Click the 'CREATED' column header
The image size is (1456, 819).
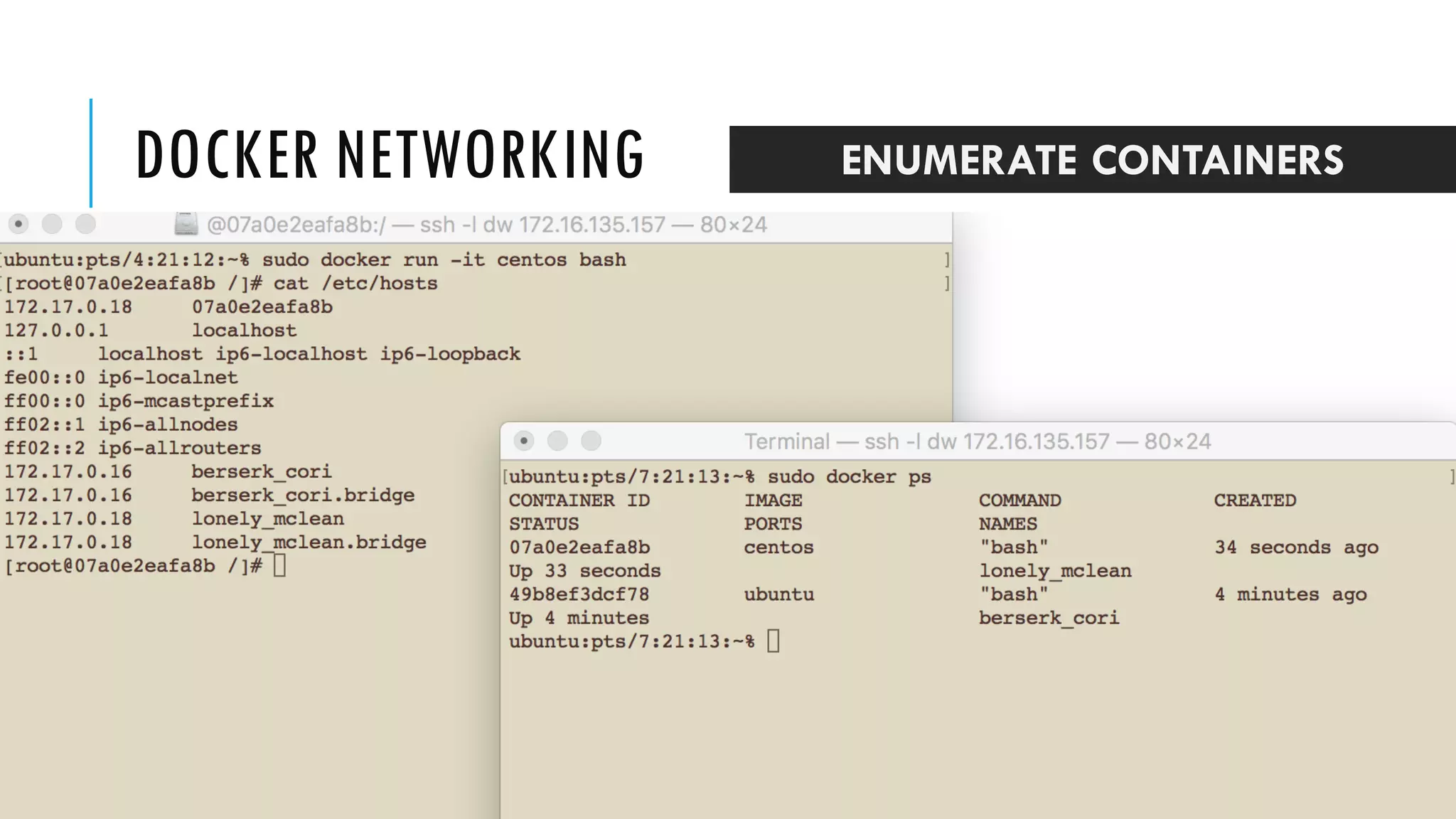coord(1256,500)
